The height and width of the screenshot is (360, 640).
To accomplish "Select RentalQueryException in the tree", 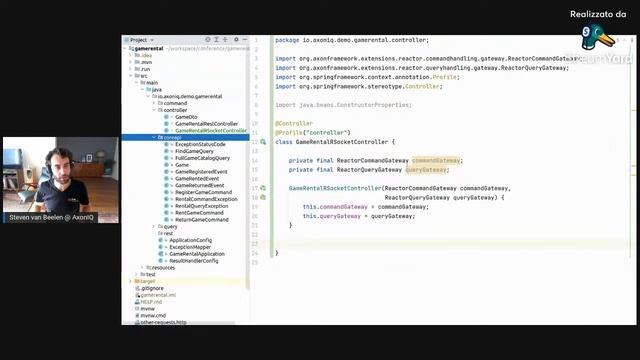I will (202, 206).
